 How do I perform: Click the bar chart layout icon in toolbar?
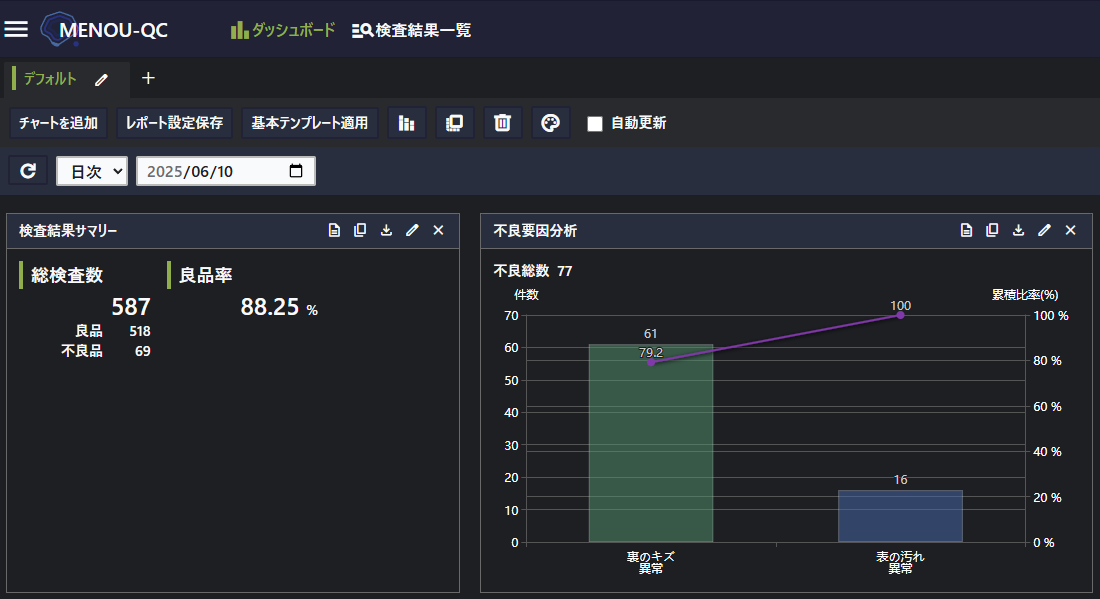[407, 123]
